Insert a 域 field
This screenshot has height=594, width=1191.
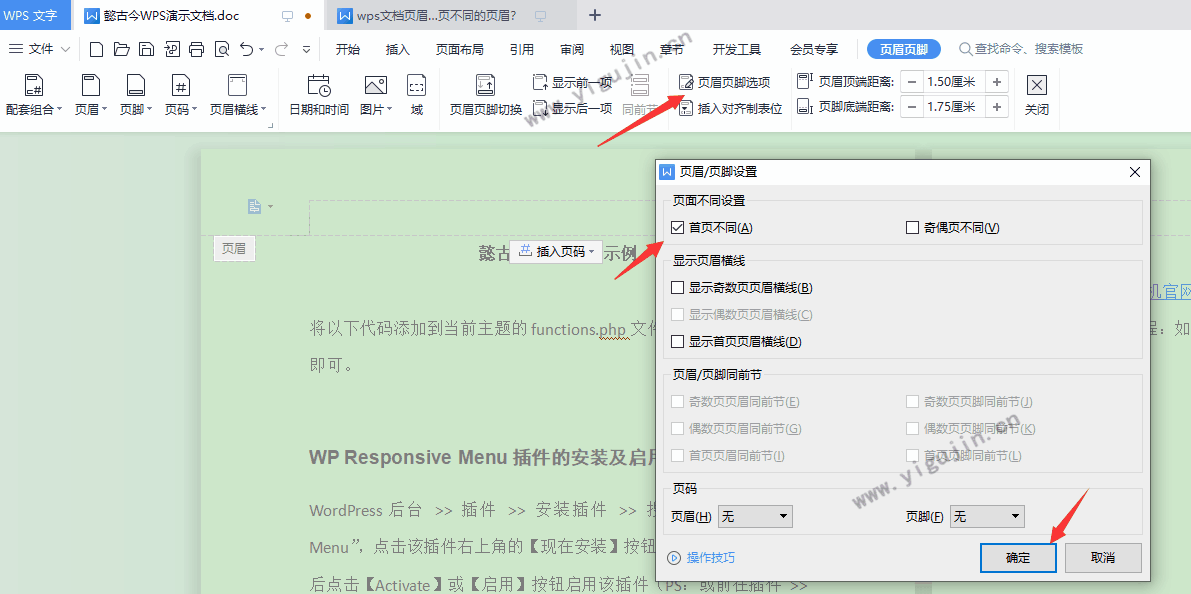coord(416,95)
